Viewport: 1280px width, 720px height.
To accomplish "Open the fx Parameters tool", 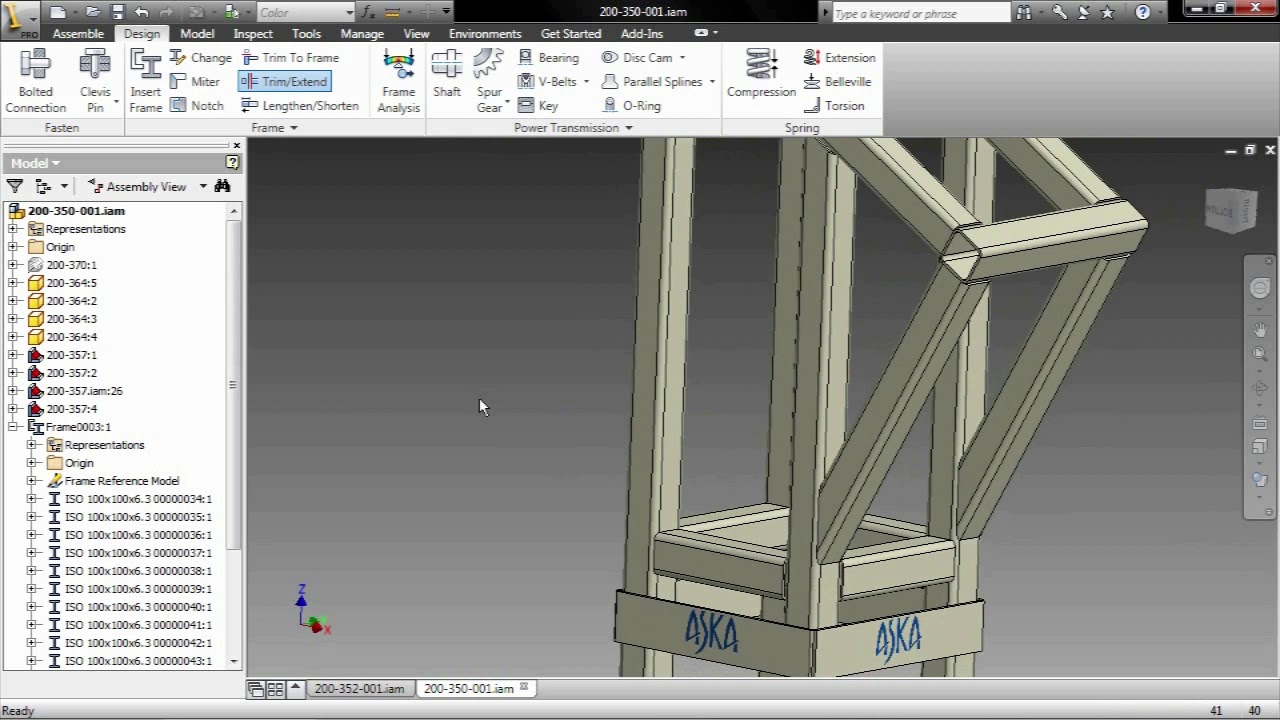I will click(x=368, y=12).
